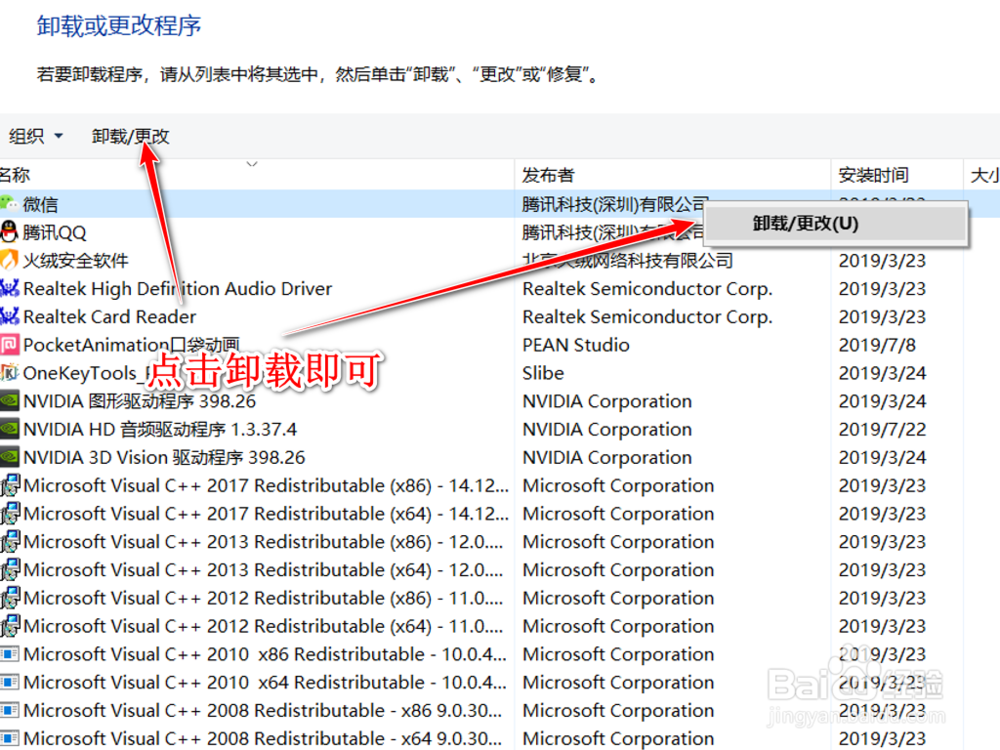
Task: Click 腾讯科技(深圳)有限公司 in the 微信 row
Action: click(615, 204)
